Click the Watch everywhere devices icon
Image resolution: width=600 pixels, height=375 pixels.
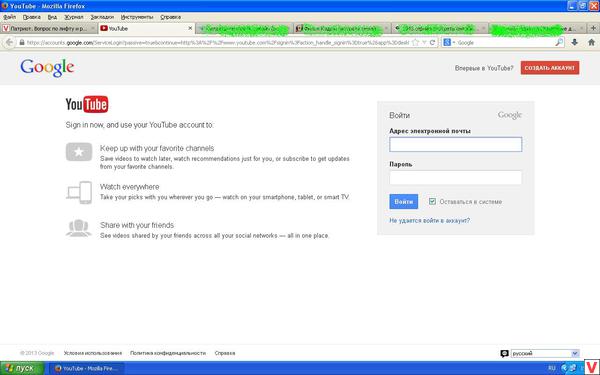79,192
